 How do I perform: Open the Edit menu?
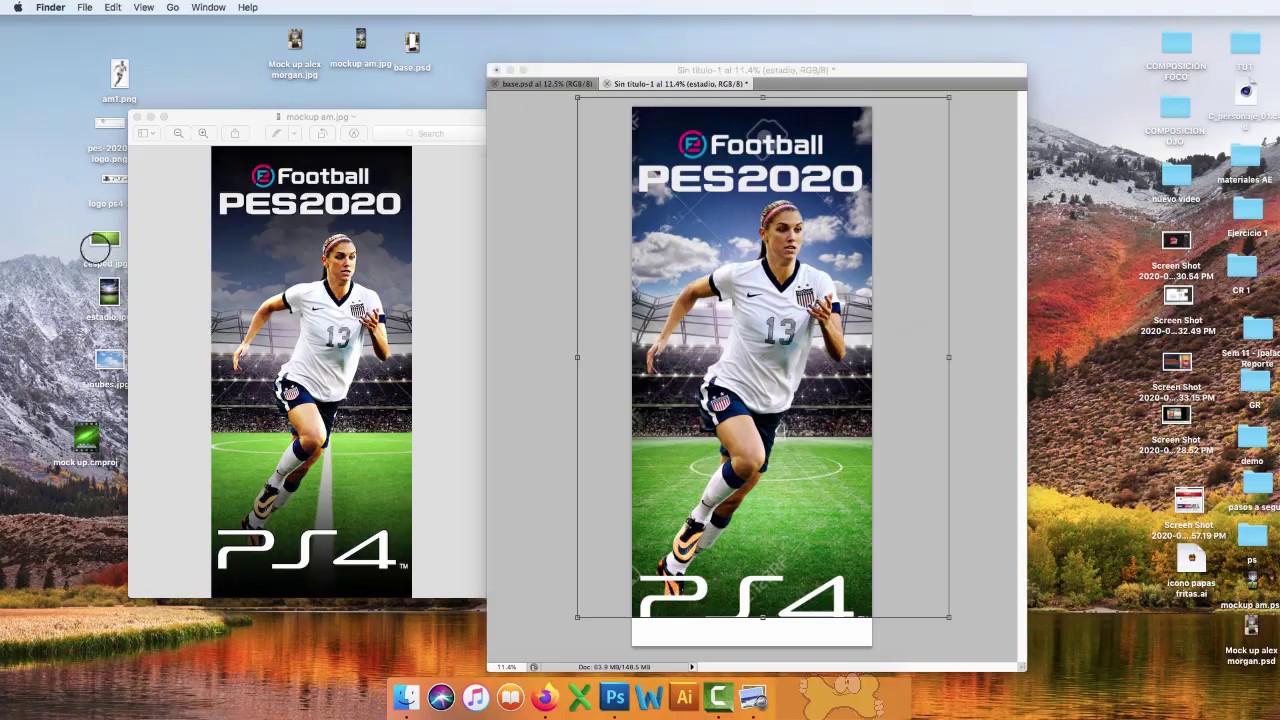pos(113,7)
